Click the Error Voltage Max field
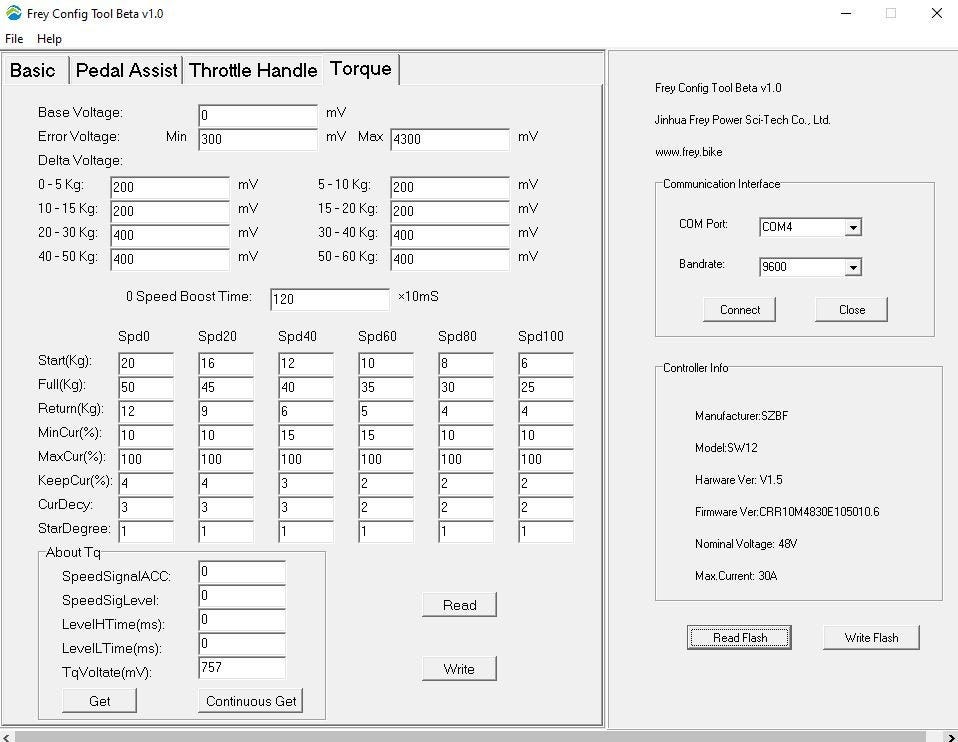The height and width of the screenshot is (742, 958). pos(450,139)
